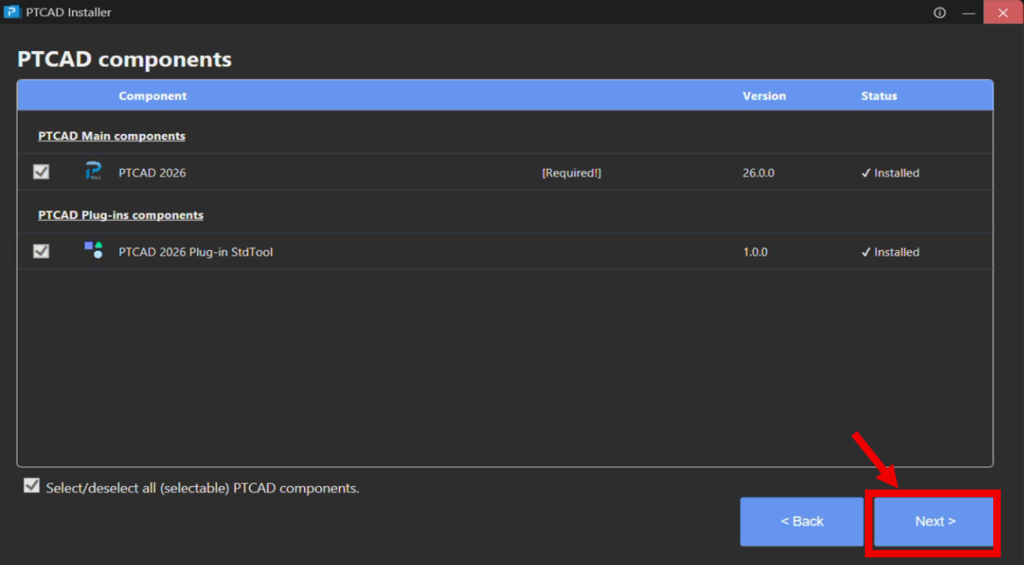Open the info icon in title bar
Viewport: 1024px width, 565px height.
coord(939,13)
